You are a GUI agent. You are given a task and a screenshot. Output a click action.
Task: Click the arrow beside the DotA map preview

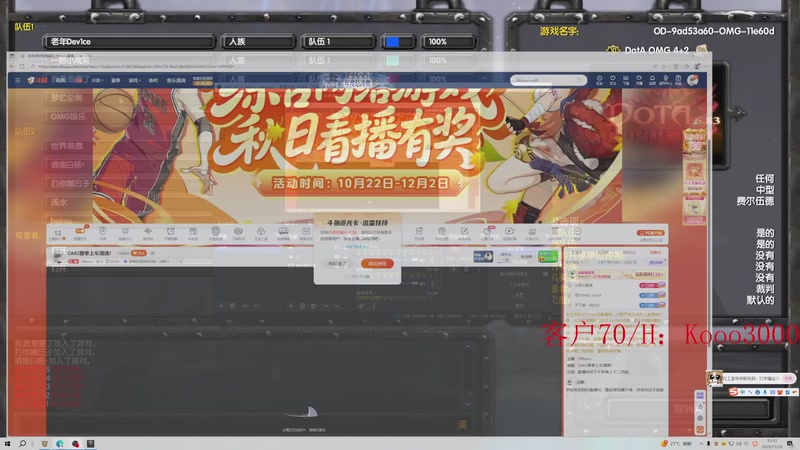[737, 112]
